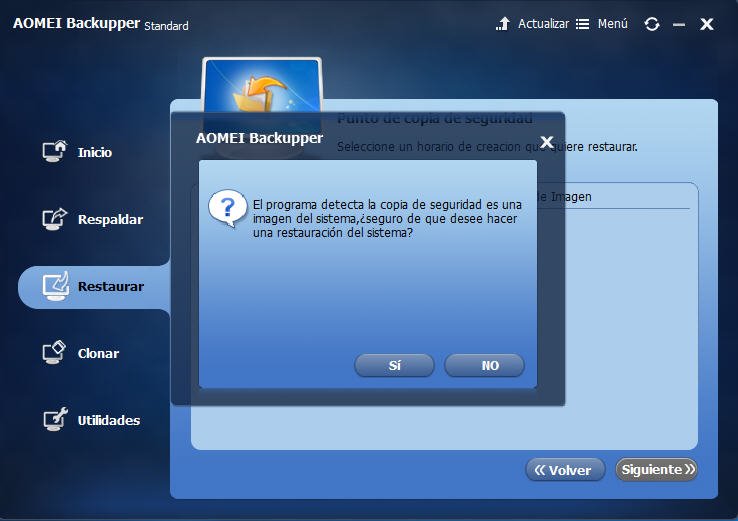Click the Clonar clone icon
This screenshot has width=738, height=521.
click(55, 353)
